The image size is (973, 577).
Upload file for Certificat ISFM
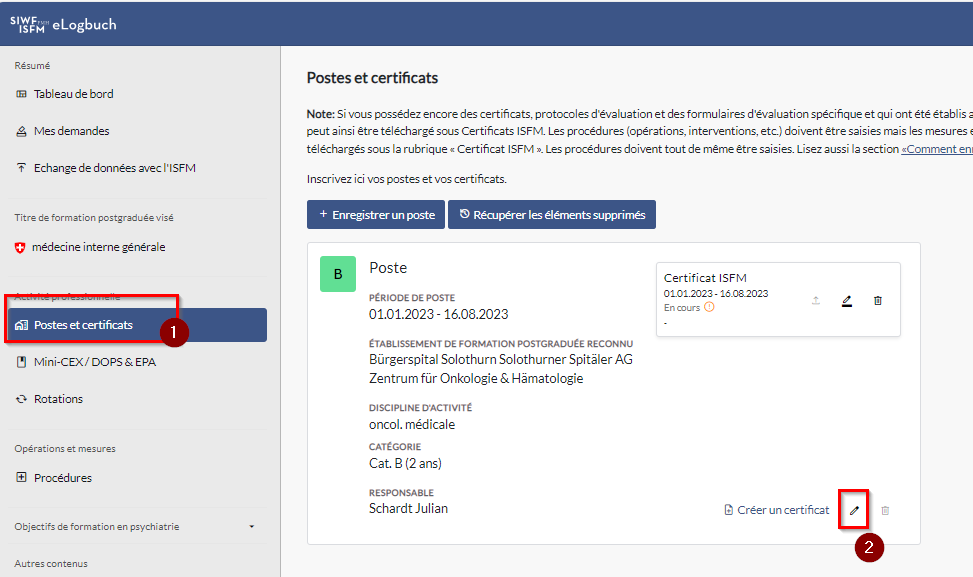point(816,301)
